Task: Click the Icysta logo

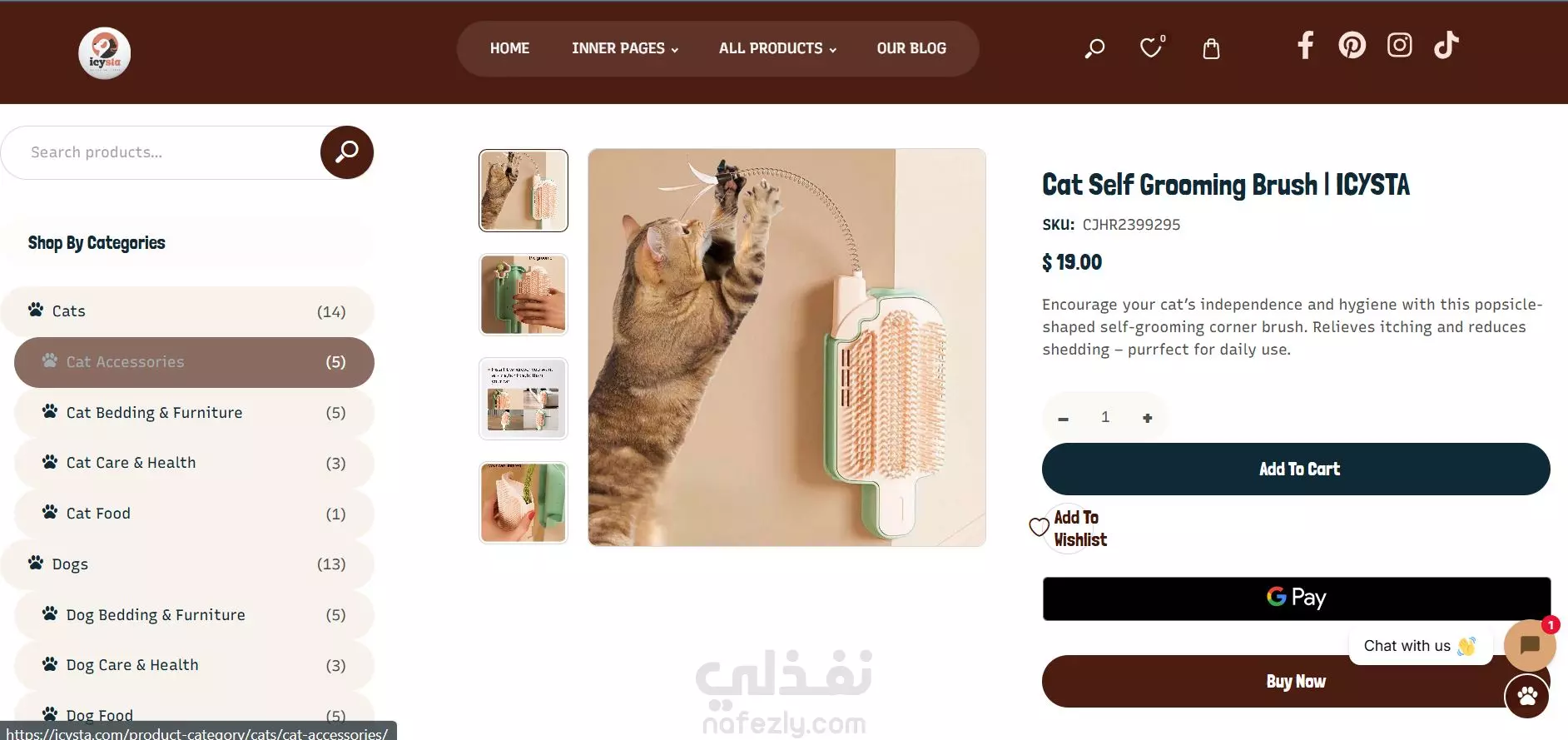Action: (x=105, y=53)
